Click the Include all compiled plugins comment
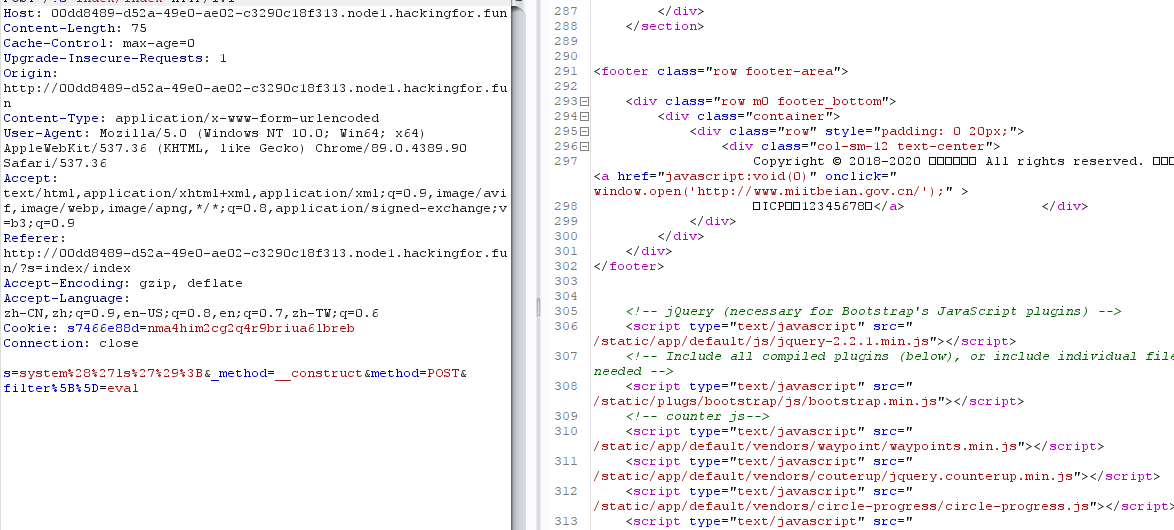This screenshot has width=1174, height=530. (x=898, y=356)
